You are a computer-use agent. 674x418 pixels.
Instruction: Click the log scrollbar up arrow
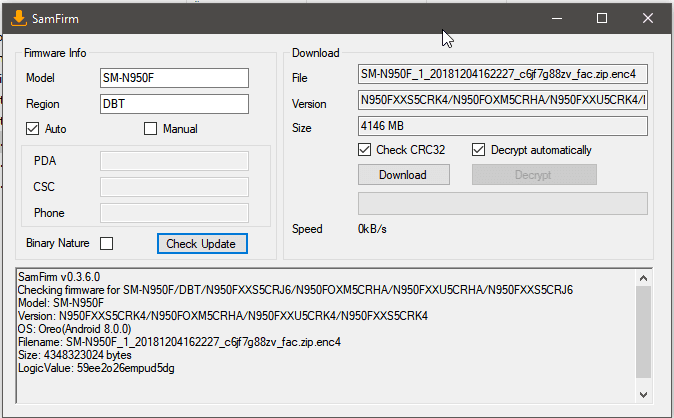(643, 278)
